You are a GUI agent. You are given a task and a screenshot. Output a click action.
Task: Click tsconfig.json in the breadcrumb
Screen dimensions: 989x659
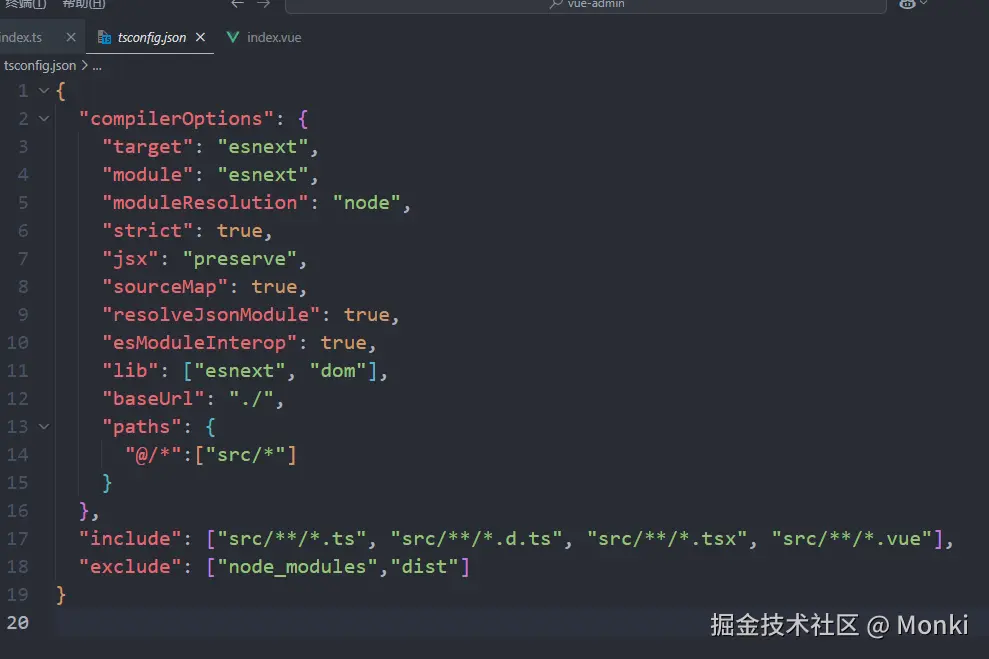tap(40, 66)
